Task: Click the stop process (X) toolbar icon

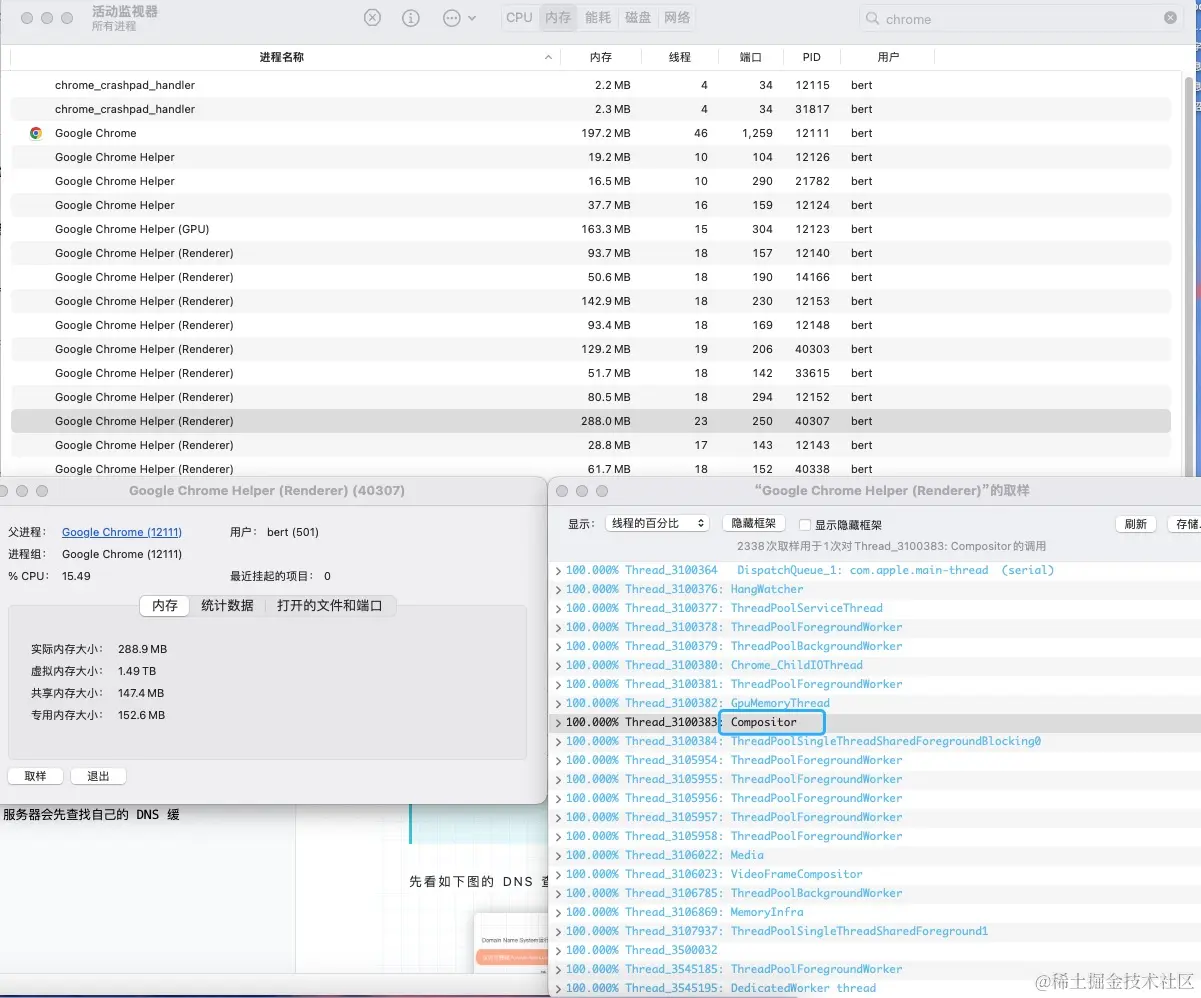Action: (372, 18)
